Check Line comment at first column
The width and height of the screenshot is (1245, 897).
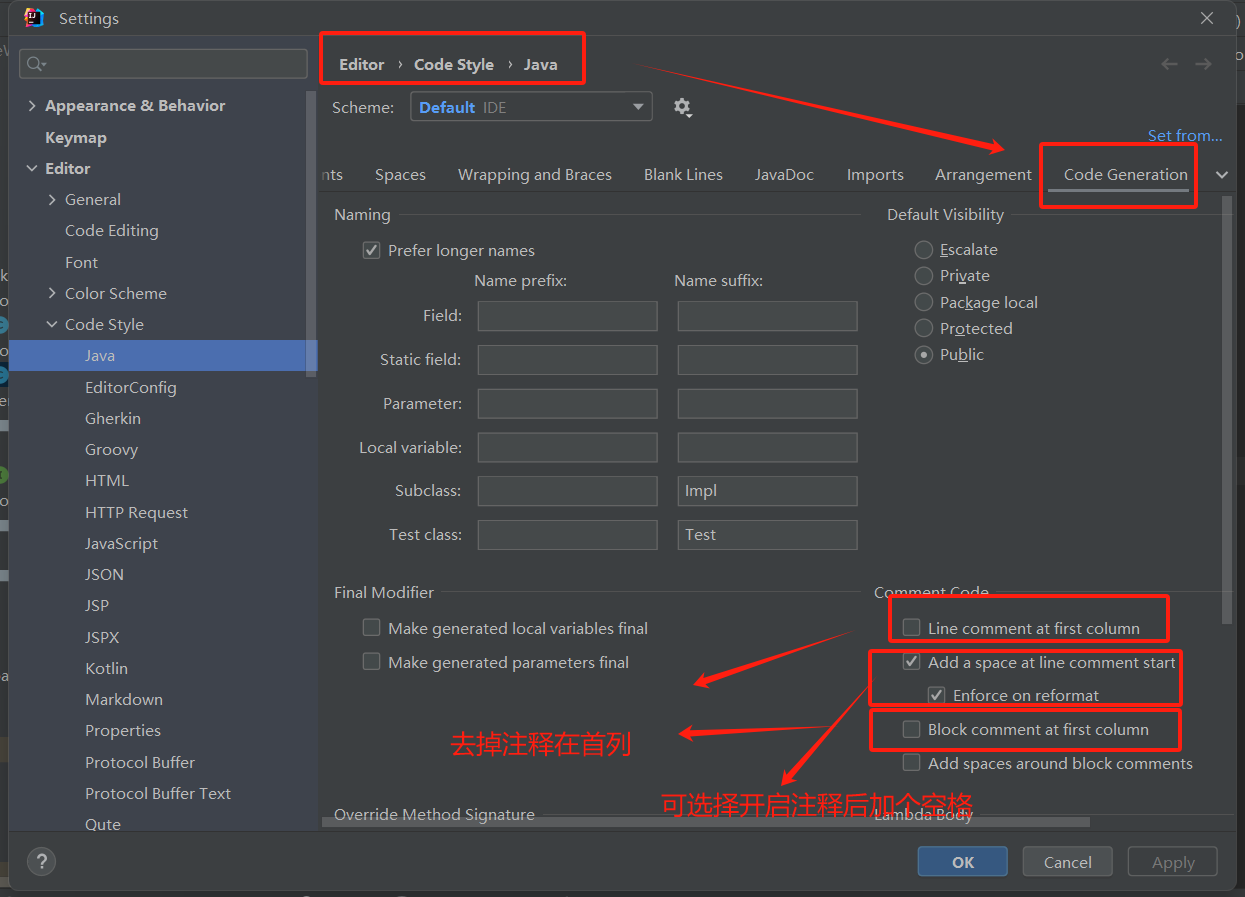pos(911,628)
